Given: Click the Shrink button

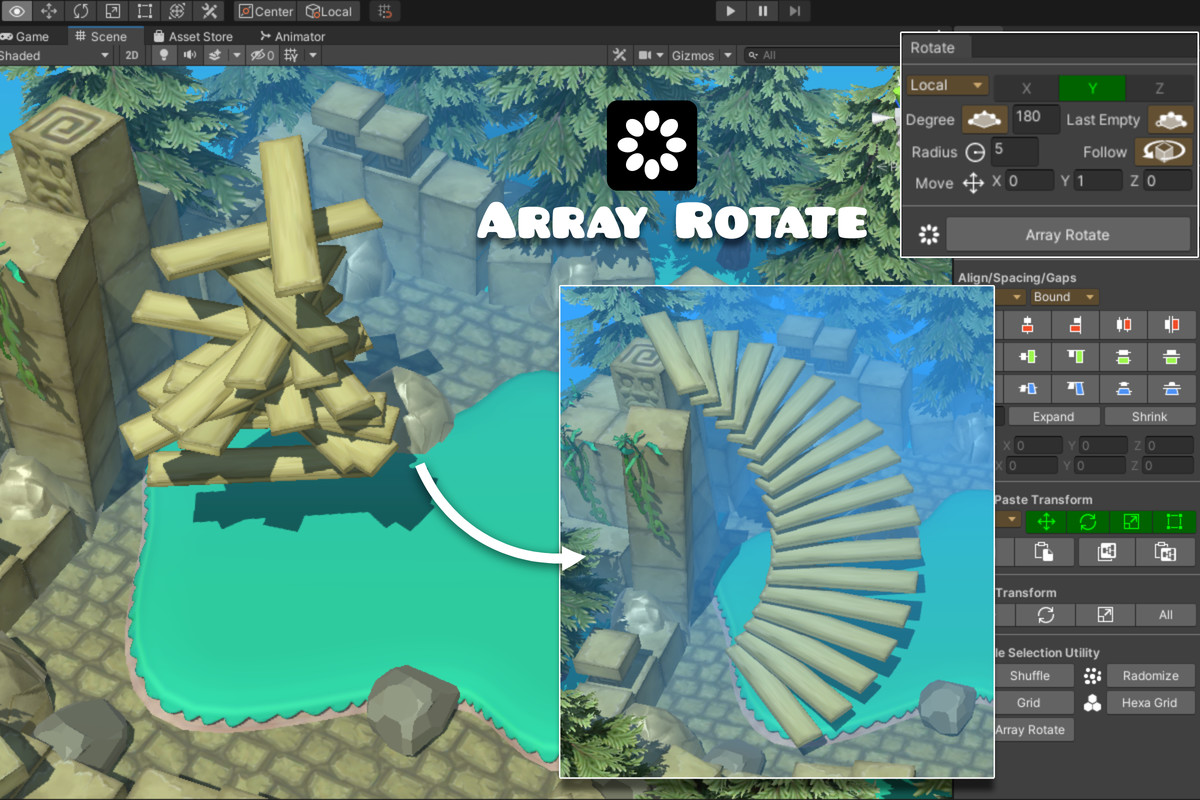Looking at the screenshot, I should [1149, 417].
